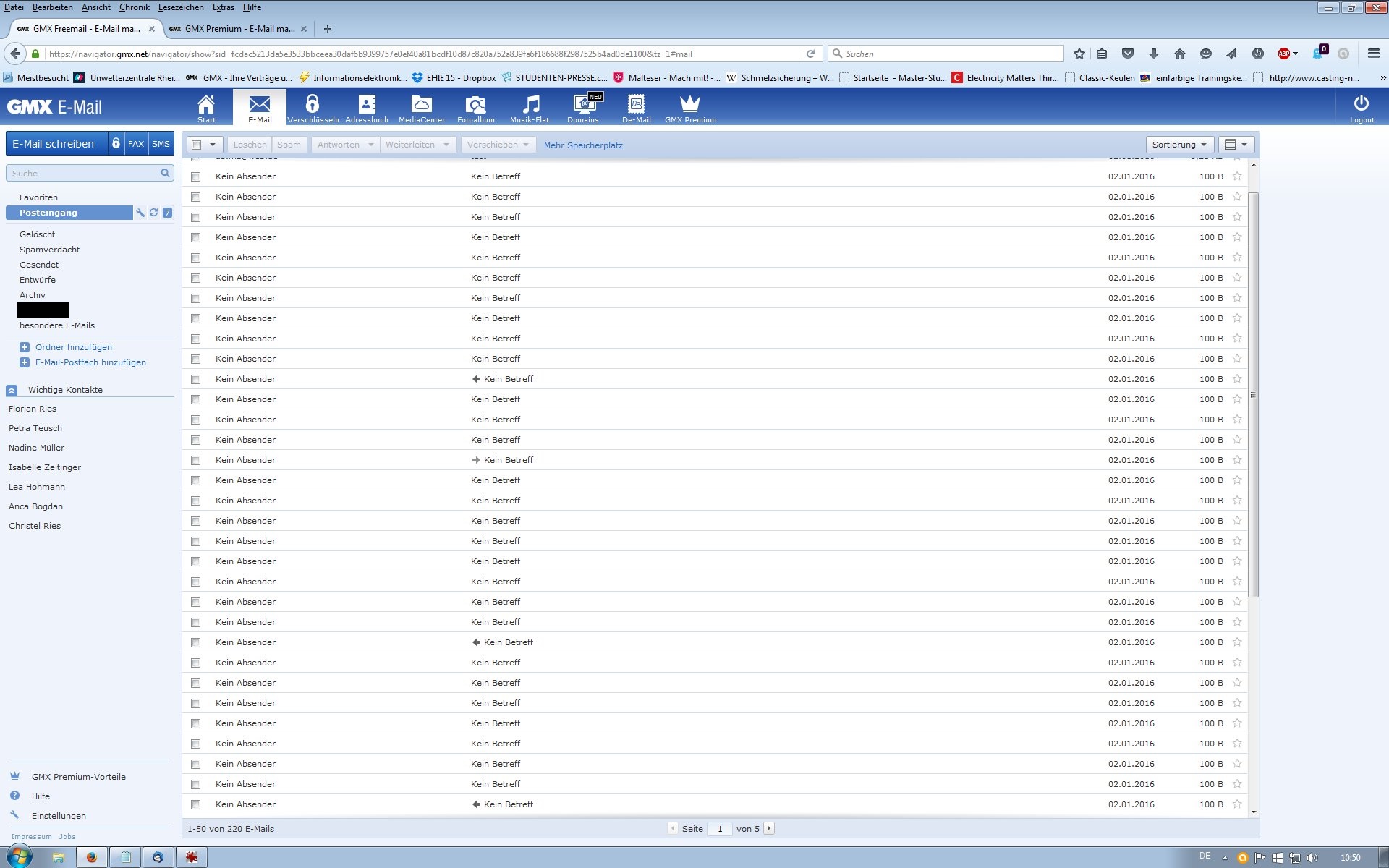Open the list view layout dropdown
The image size is (1389, 868).
click(1236, 145)
